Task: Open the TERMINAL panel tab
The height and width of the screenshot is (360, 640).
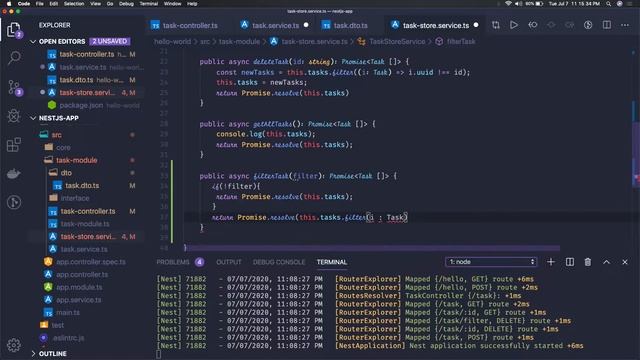Action: (x=331, y=262)
